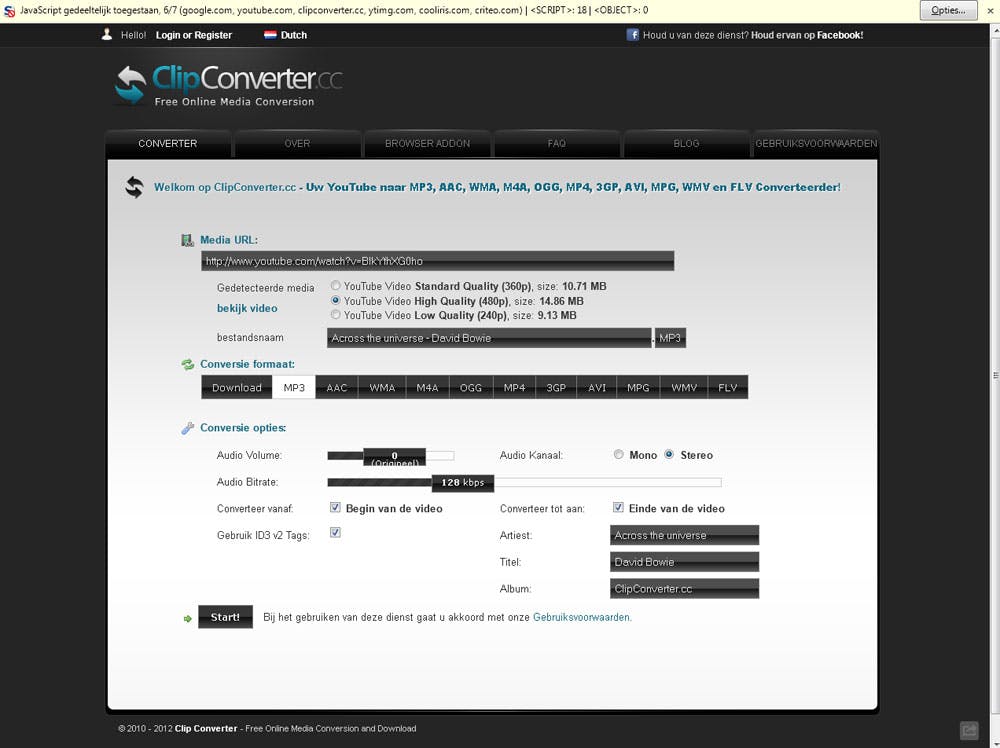The width and height of the screenshot is (1000, 748).
Task: Open the Opties... menu in notification bar
Action: [x=948, y=10]
